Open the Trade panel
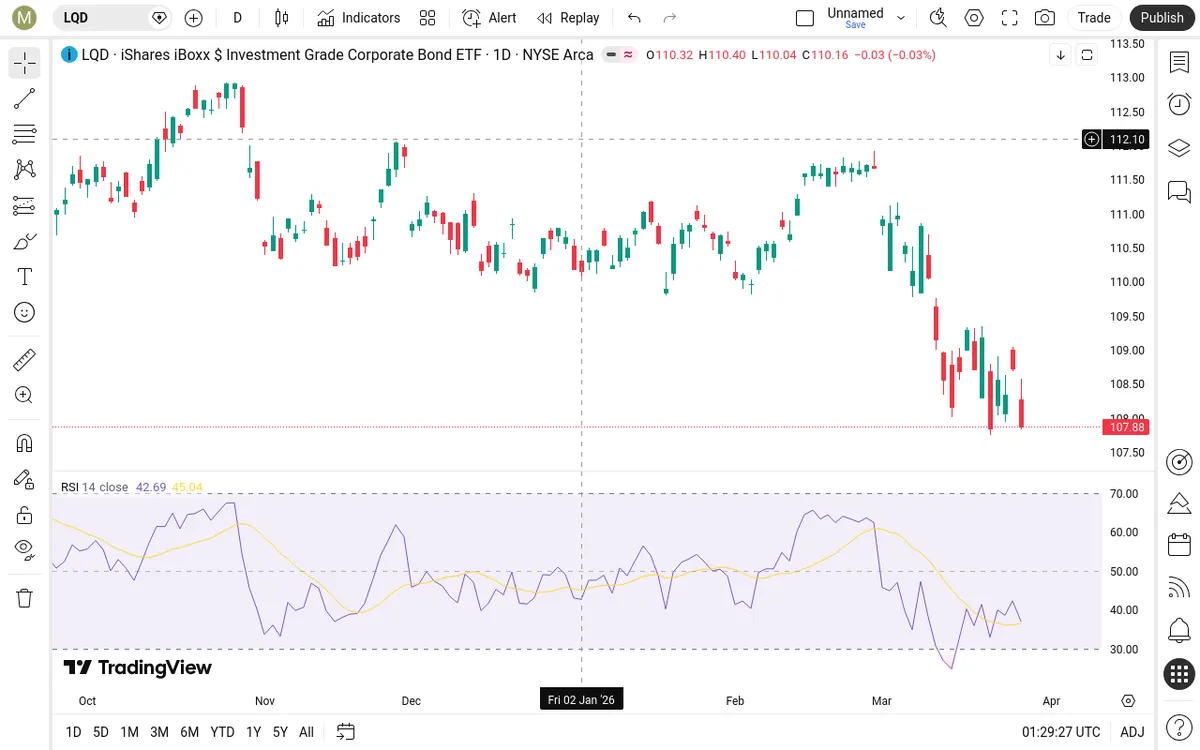1200x750 pixels. (x=1094, y=18)
